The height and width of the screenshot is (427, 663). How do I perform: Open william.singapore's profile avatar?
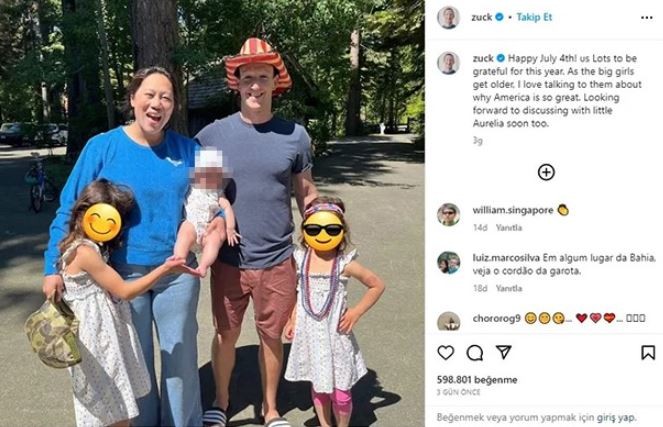coord(448,214)
